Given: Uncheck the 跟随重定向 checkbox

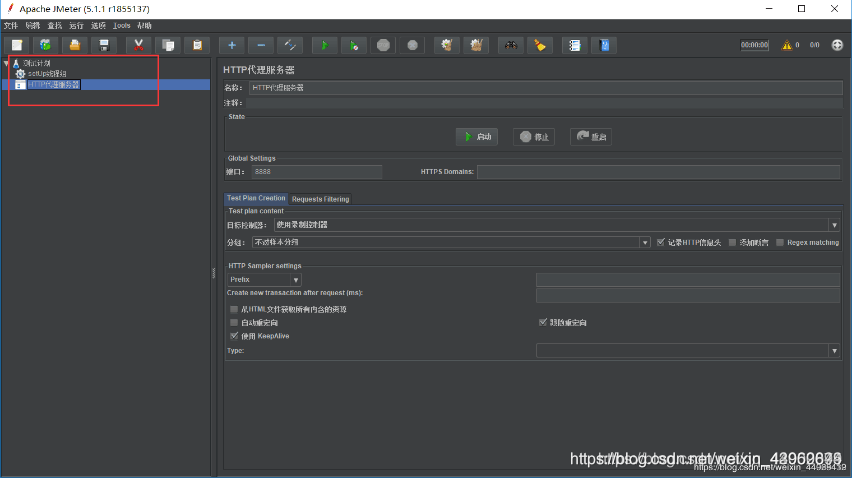Looking at the screenshot, I should click(543, 323).
